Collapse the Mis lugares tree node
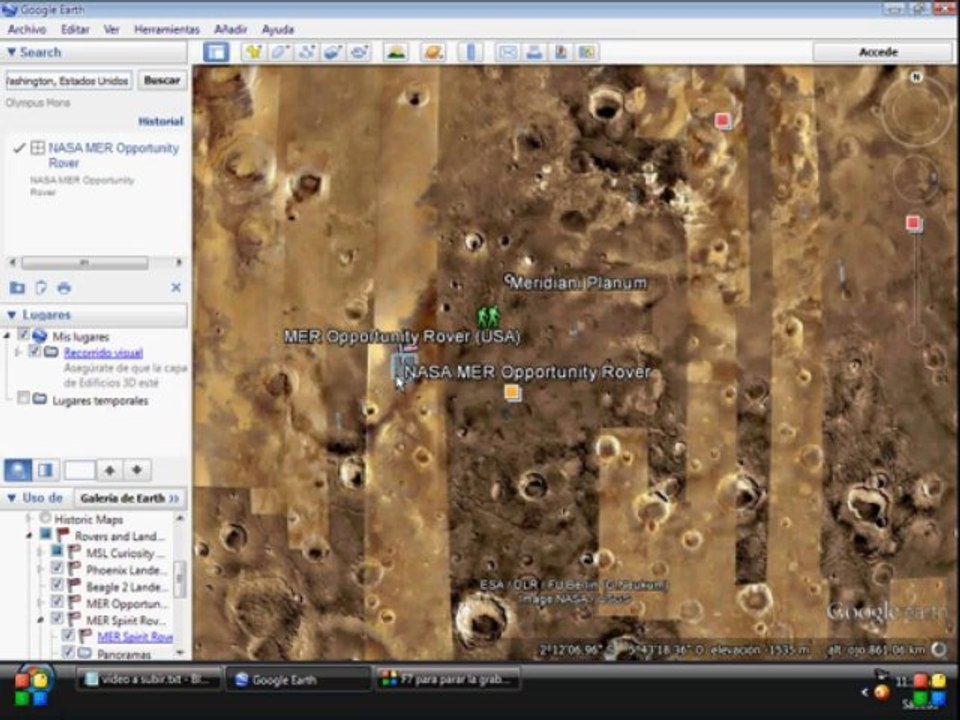Viewport: 960px width, 720px height. pos(7,336)
